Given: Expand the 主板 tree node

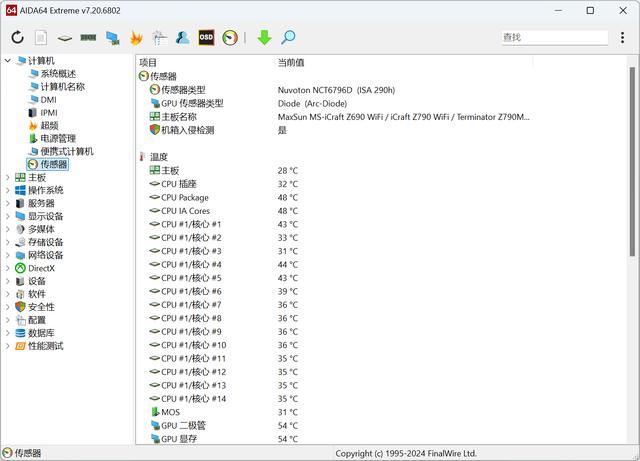Looking at the screenshot, I should click(8, 177).
